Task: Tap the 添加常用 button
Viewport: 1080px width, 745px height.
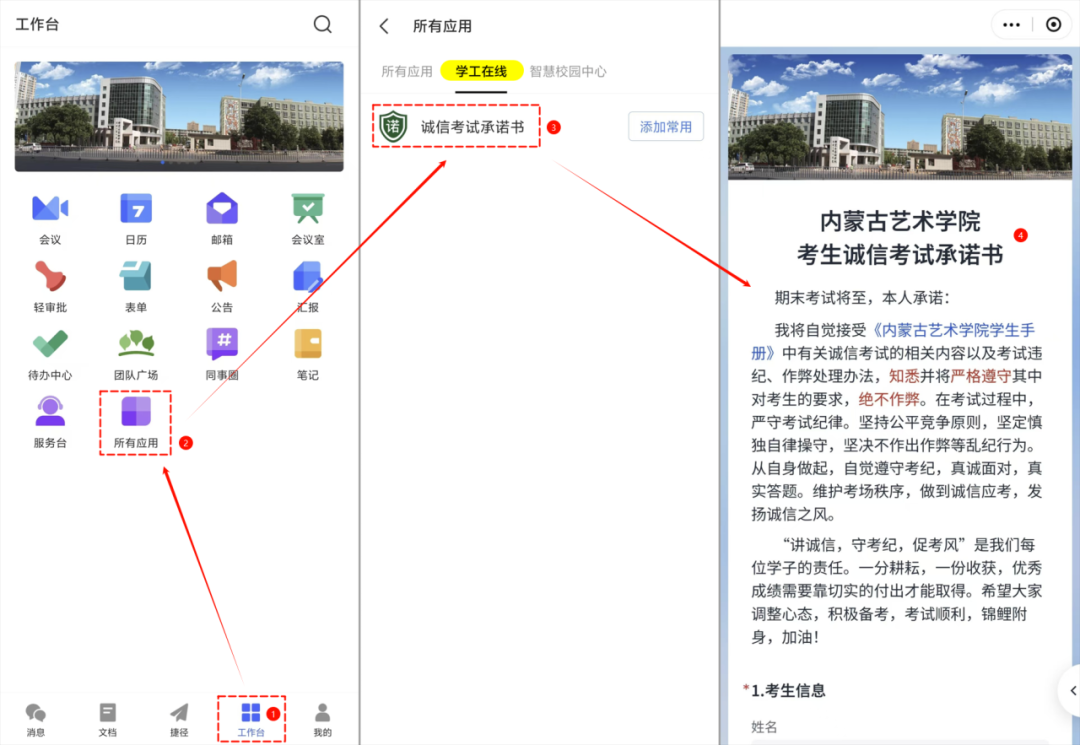Action: click(x=665, y=126)
